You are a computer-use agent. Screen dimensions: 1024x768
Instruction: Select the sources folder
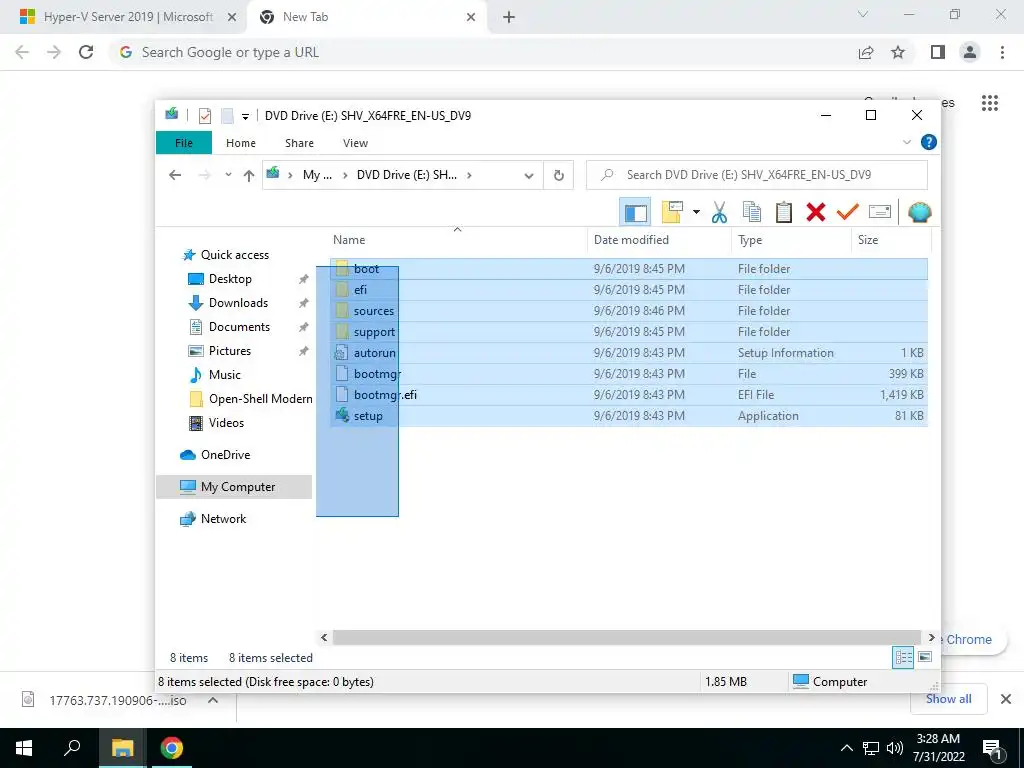(628, 311)
